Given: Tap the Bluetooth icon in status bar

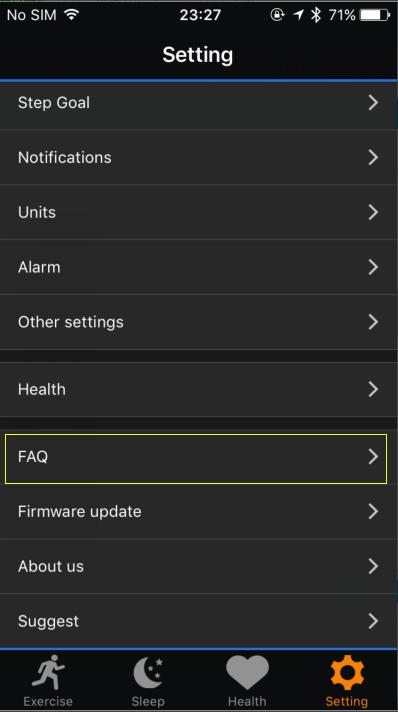Looking at the screenshot, I should [x=316, y=15].
